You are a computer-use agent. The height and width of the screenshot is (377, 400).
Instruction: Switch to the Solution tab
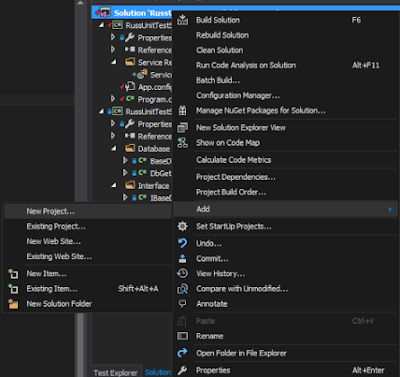(158, 372)
